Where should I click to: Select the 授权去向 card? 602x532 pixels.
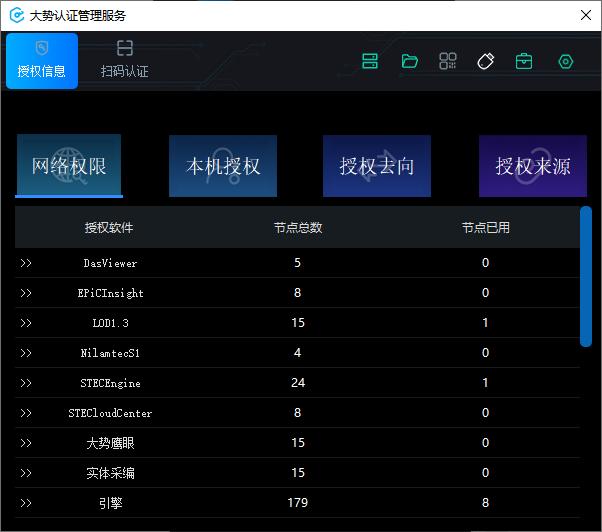(377, 166)
